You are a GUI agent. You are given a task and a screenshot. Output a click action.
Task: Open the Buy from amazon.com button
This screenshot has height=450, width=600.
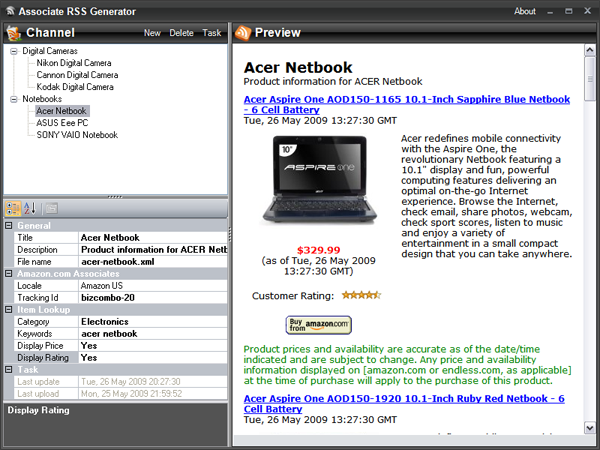click(x=319, y=325)
